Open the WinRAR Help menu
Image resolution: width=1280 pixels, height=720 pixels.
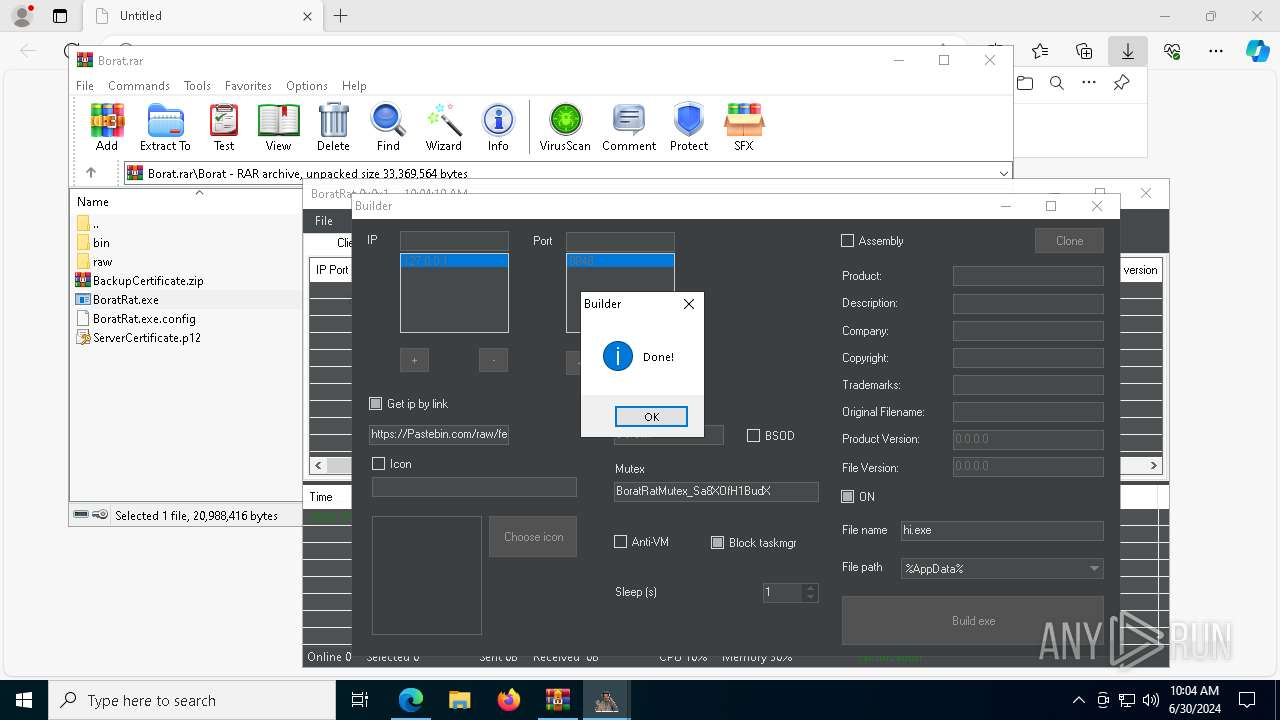(x=354, y=86)
